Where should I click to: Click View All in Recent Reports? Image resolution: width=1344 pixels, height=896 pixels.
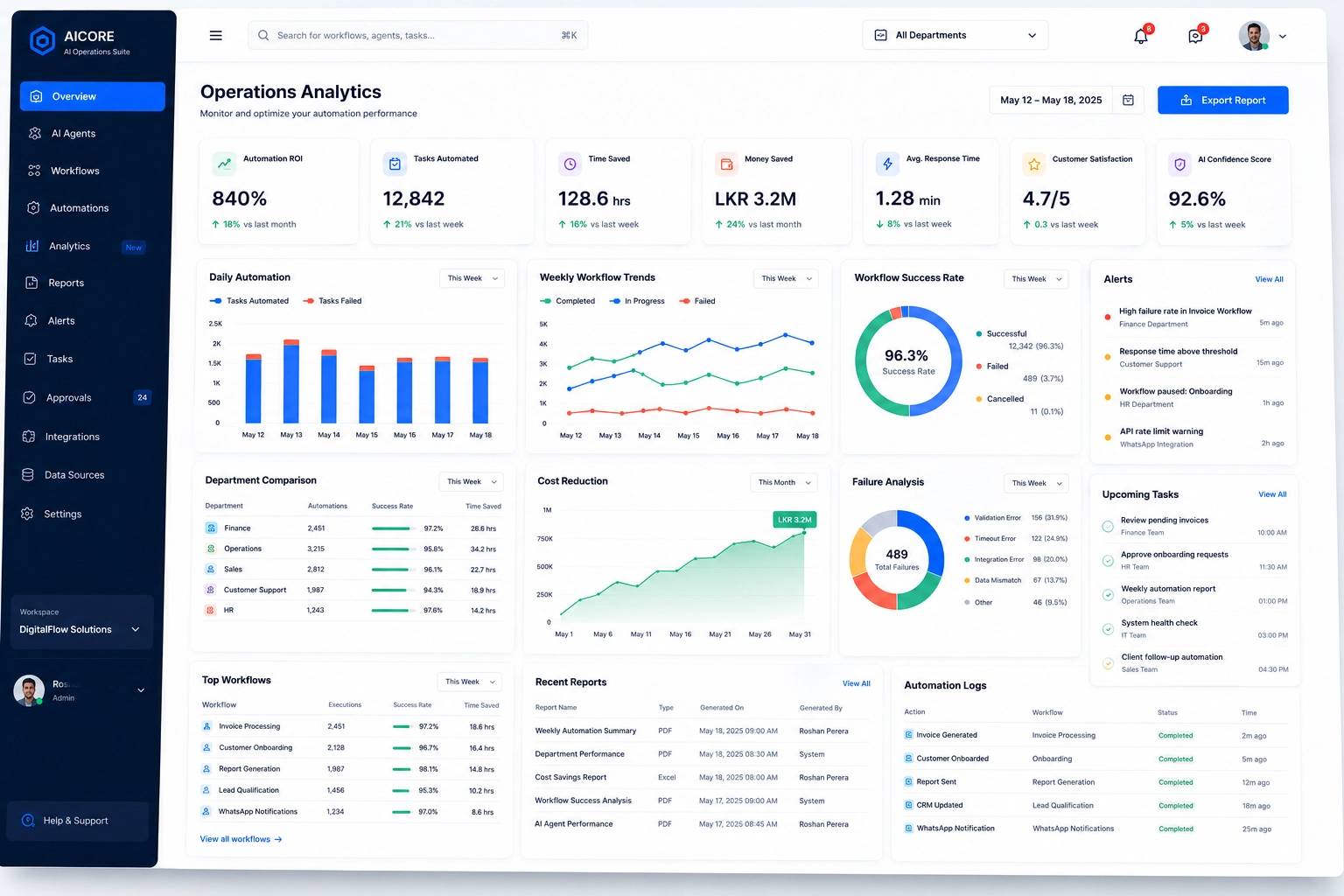856,683
